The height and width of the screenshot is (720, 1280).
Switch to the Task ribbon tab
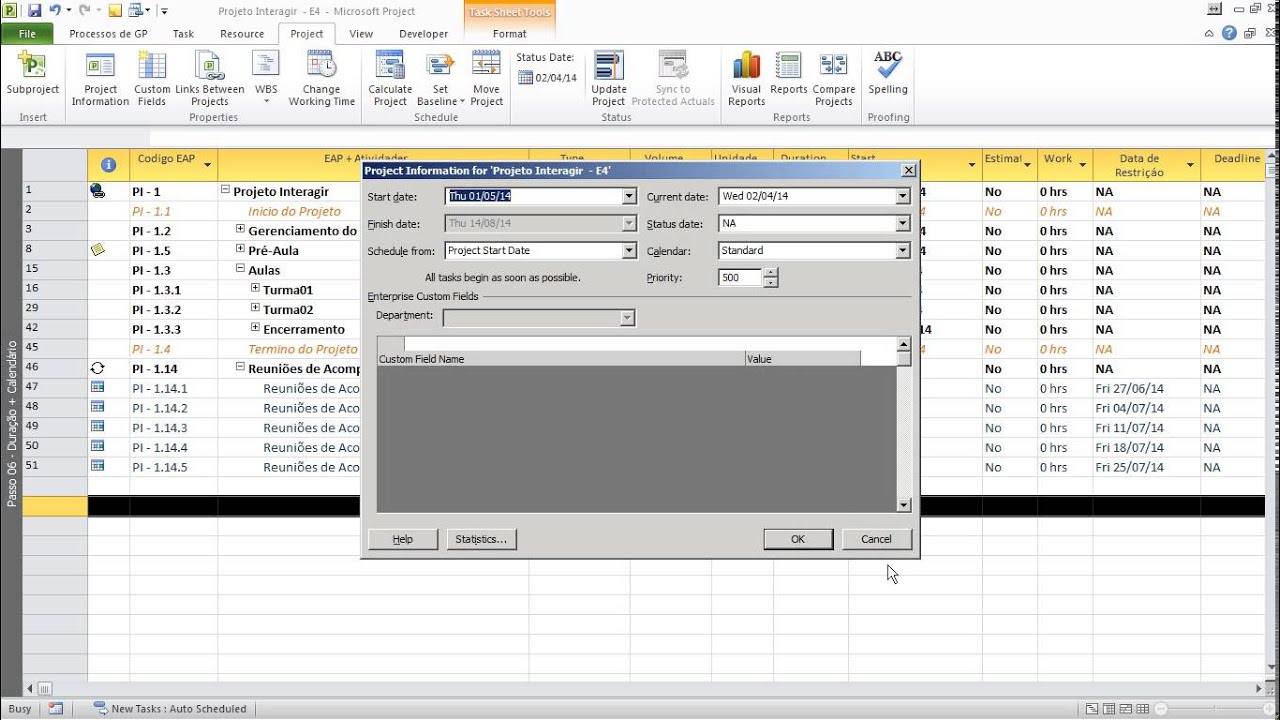pos(183,33)
